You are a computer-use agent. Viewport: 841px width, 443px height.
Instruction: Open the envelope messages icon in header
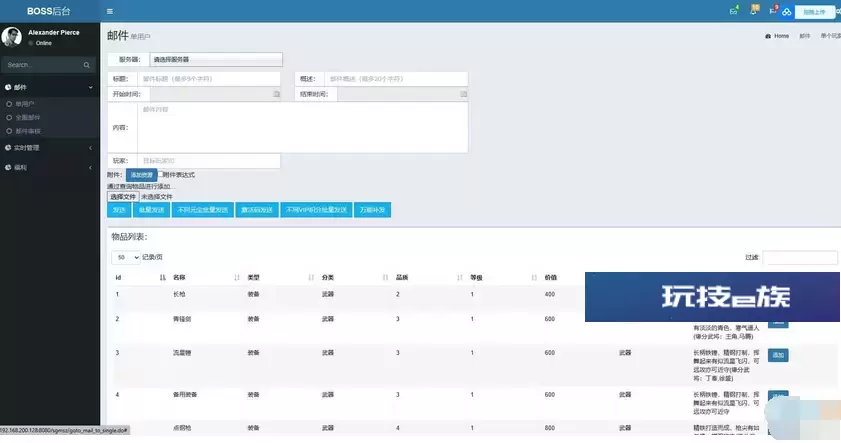click(x=733, y=12)
